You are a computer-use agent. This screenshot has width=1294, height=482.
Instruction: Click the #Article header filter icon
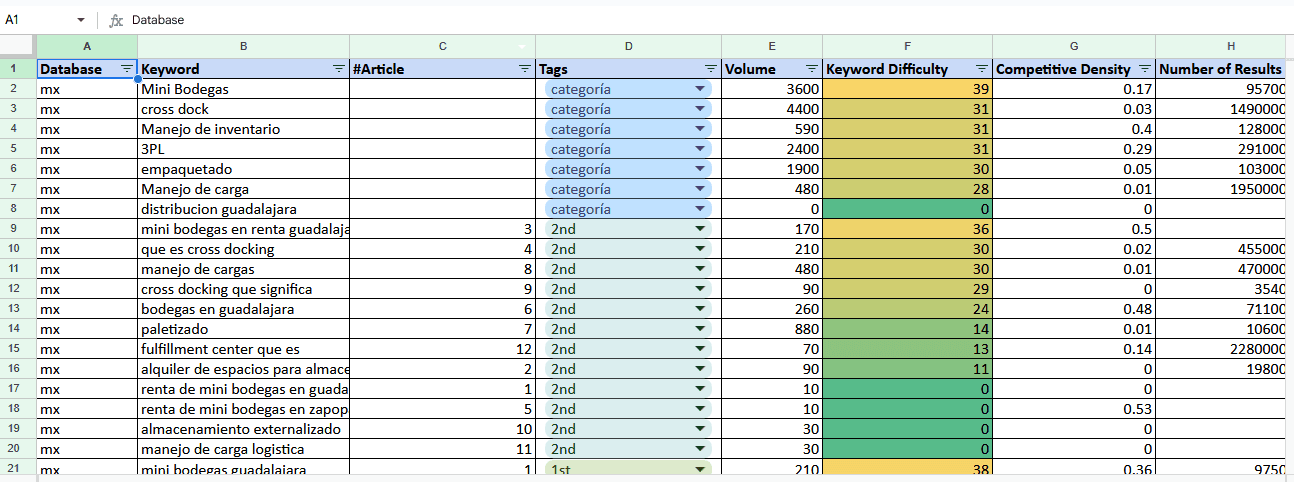pyautogui.click(x=525, y=69)
